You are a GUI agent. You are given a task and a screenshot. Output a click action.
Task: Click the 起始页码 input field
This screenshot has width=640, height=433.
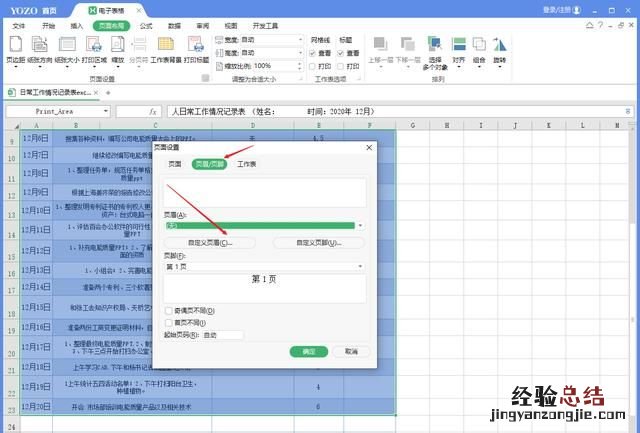[223, 334]
